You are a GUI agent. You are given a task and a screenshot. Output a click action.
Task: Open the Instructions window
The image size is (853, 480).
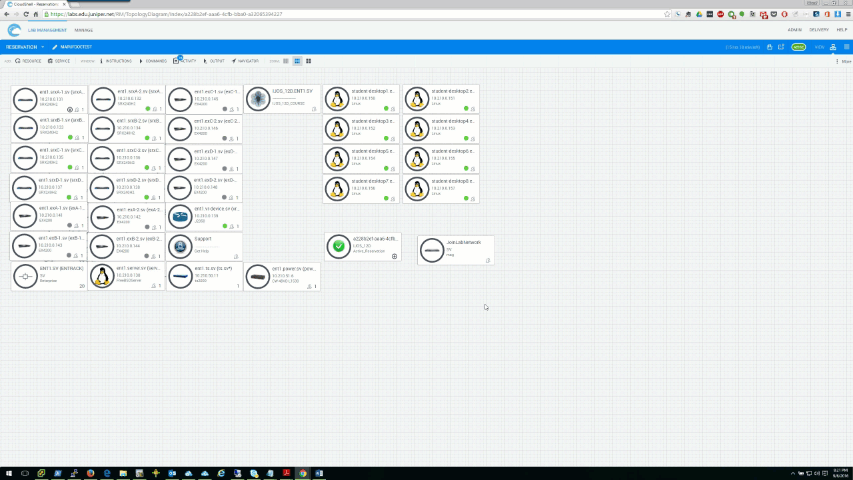tap(116, 61)
